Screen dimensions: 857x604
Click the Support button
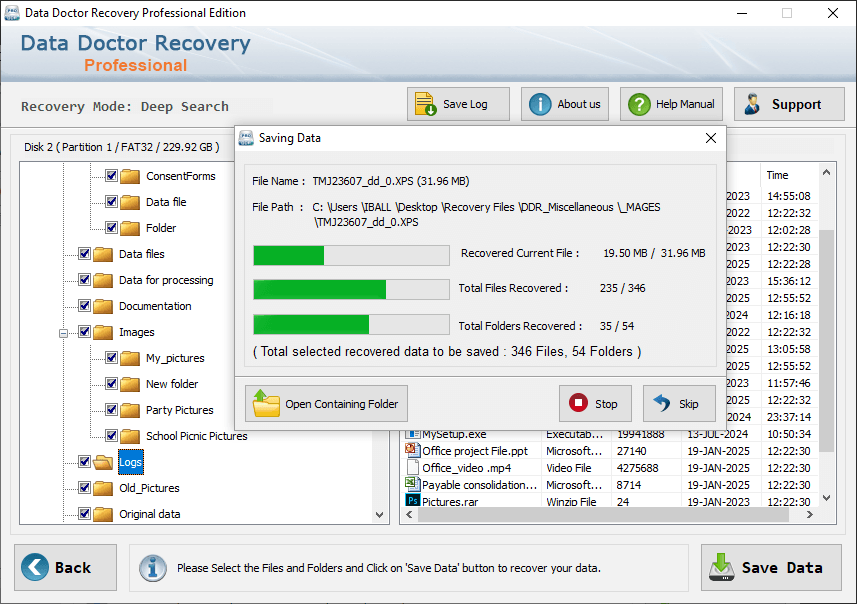[789, 104]
